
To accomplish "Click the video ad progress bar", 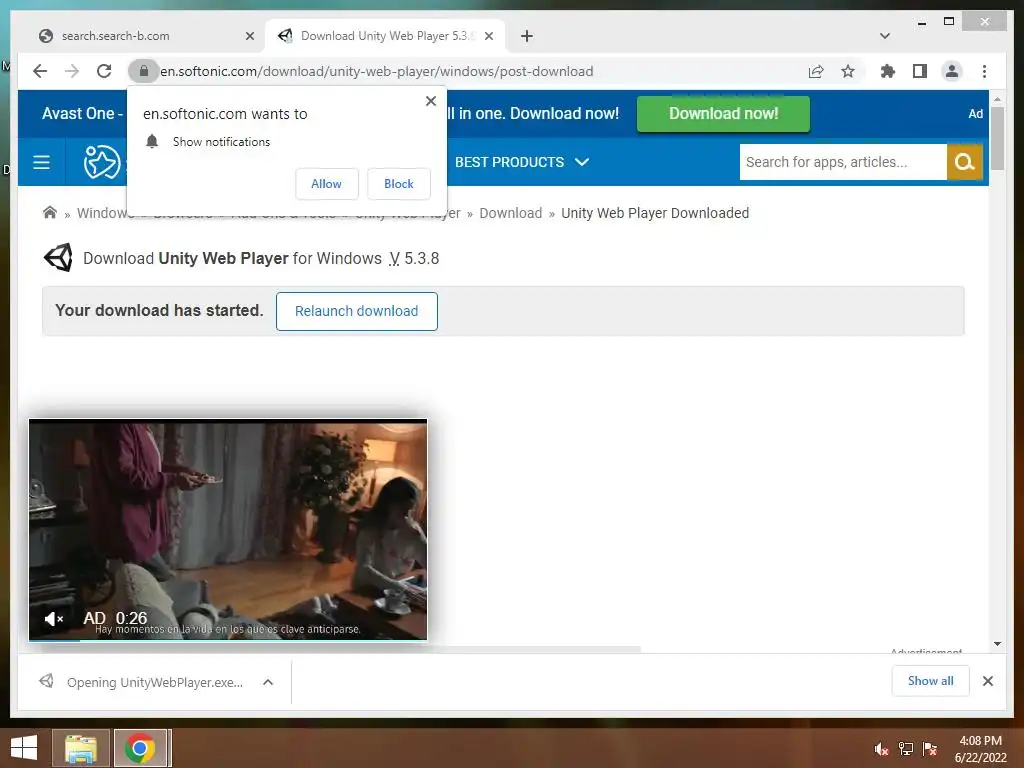I will point(228,640).
